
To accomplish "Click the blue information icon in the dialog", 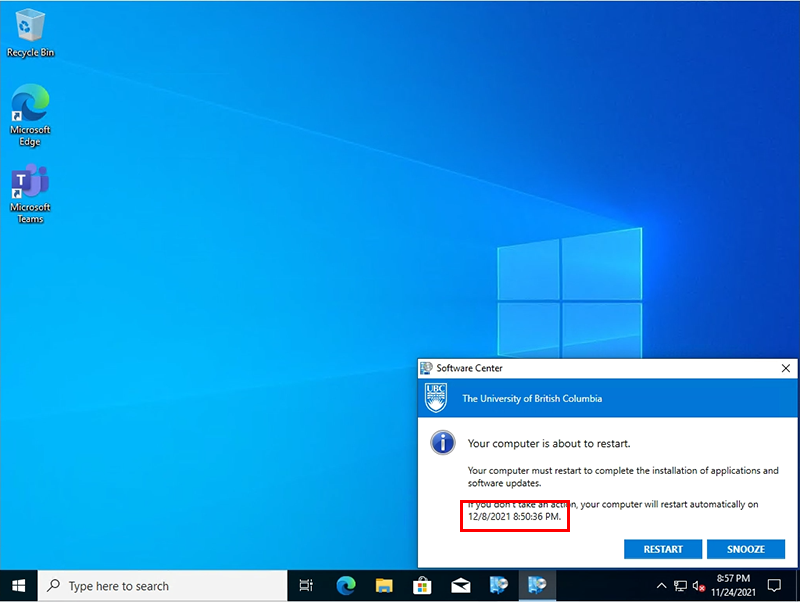I will (x=442, y=442).
